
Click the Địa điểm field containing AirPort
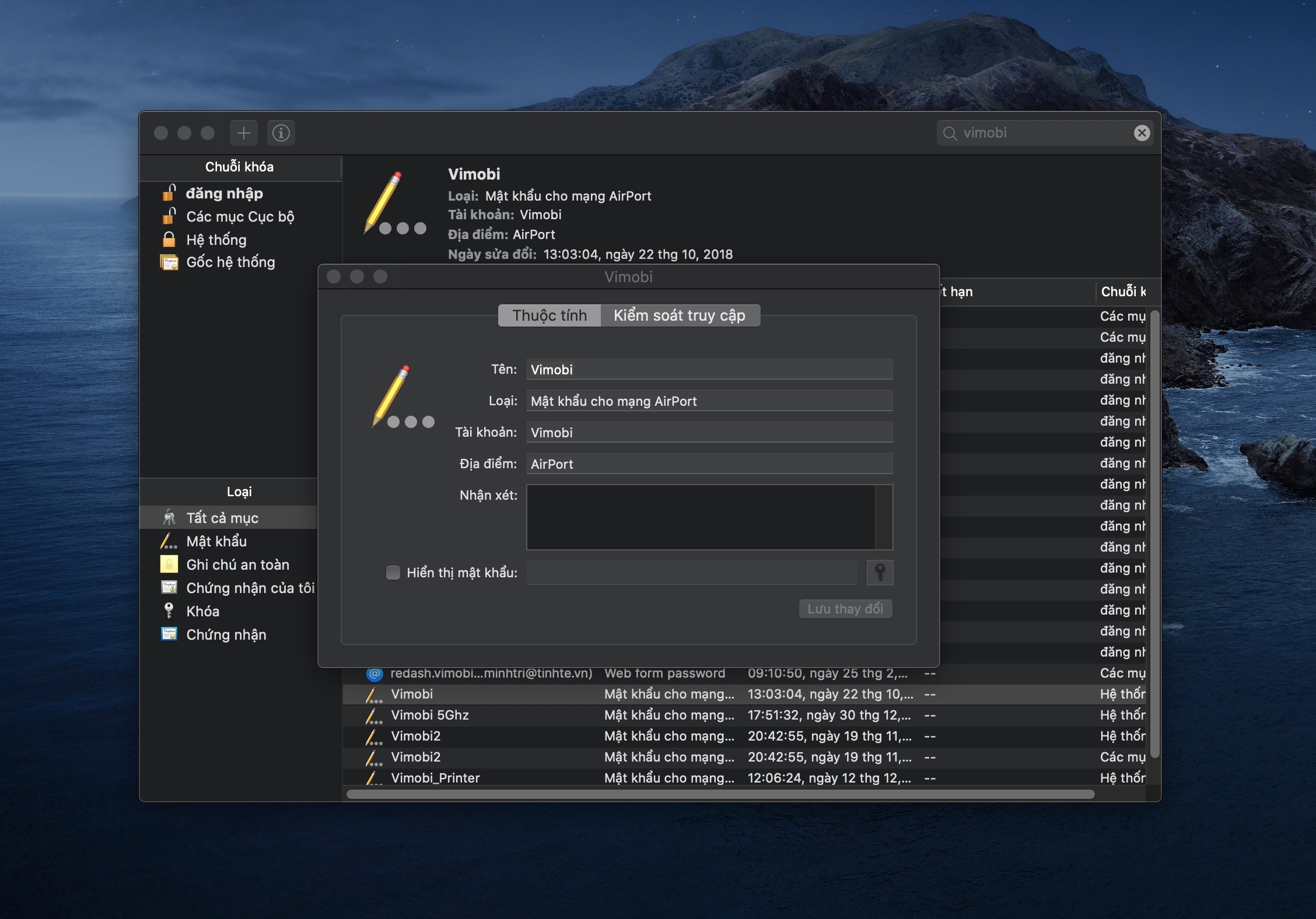coord(709,464)
